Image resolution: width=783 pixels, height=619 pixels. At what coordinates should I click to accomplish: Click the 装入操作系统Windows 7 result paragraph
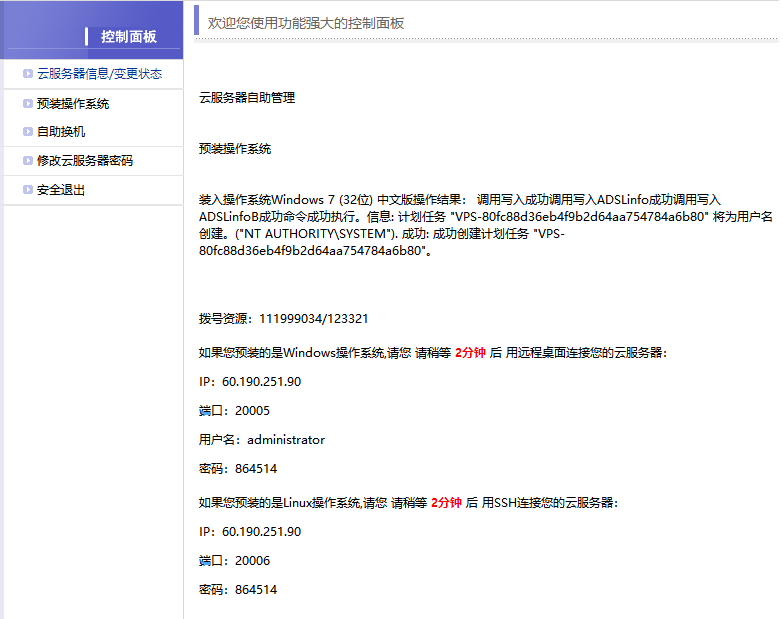click(485, 225)
